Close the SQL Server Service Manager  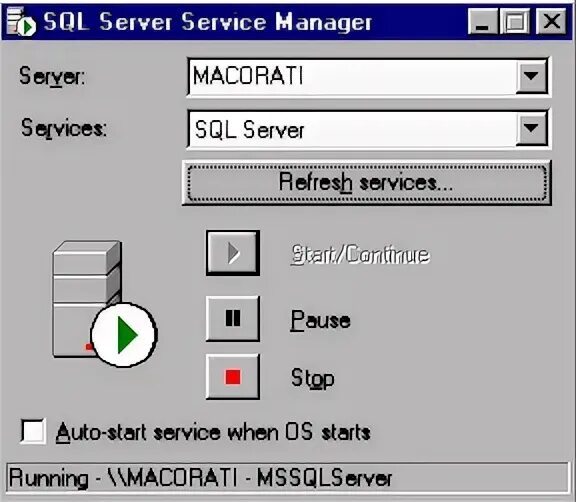pos(551,22)
